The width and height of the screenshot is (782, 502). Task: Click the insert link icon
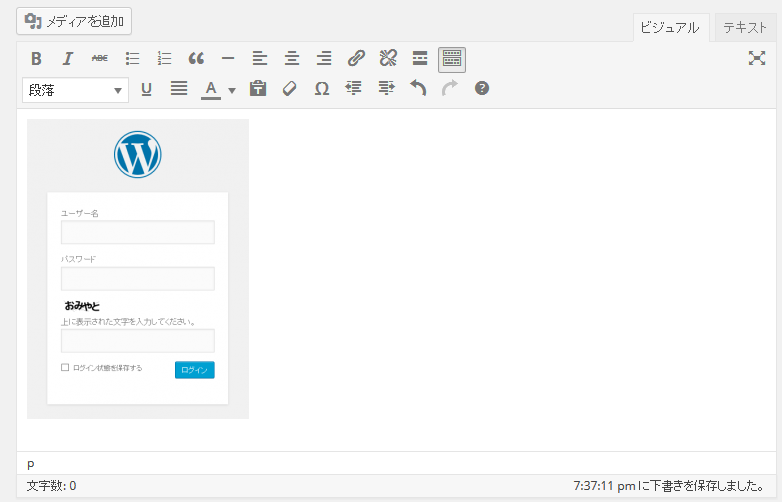click(356, 58)
